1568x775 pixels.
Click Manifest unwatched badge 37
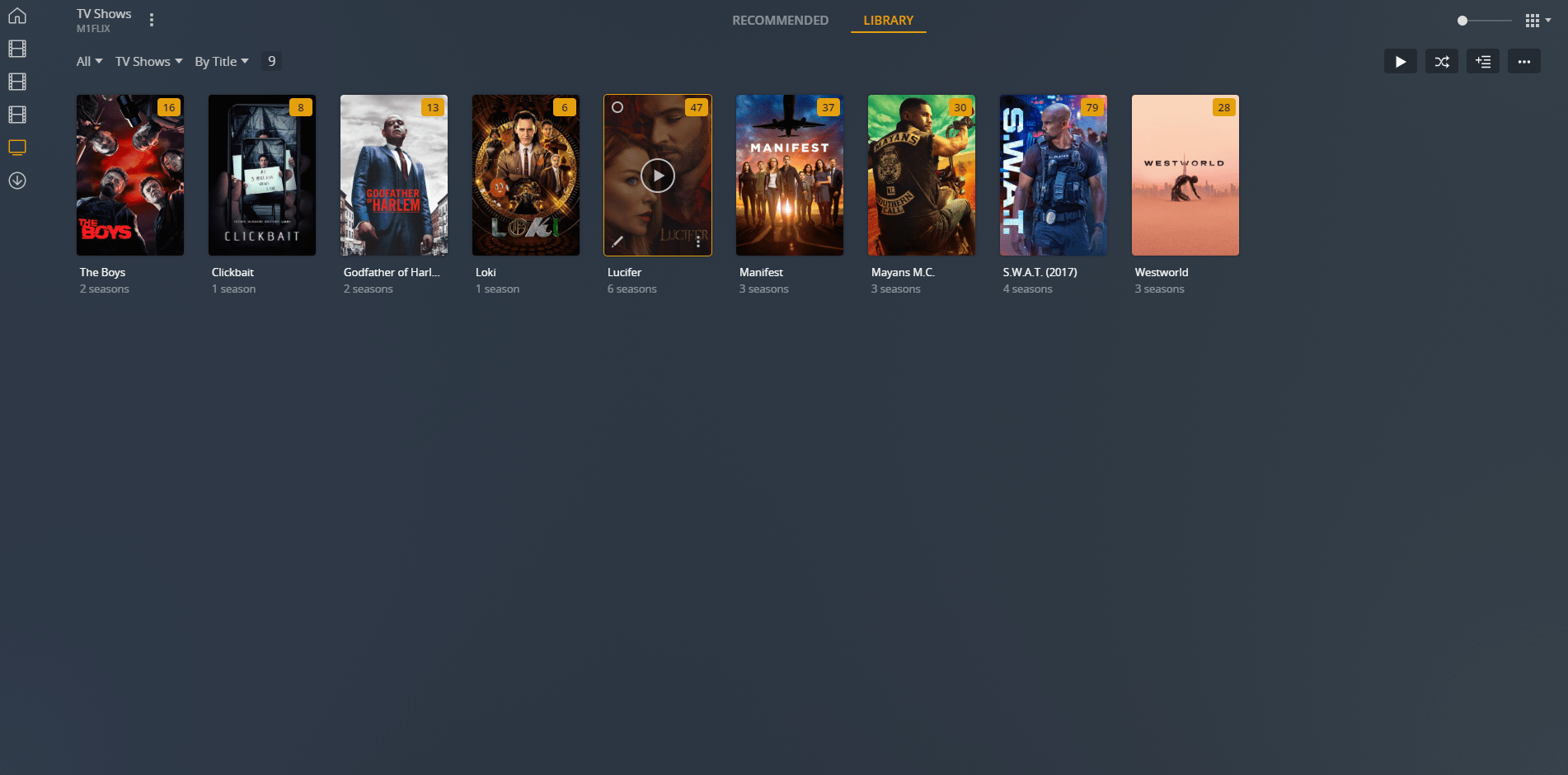tap(829, 107)
